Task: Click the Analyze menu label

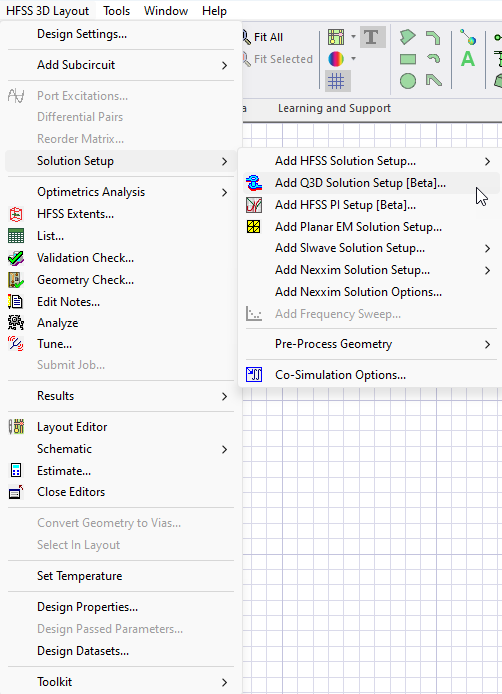Action: [58, 323]
